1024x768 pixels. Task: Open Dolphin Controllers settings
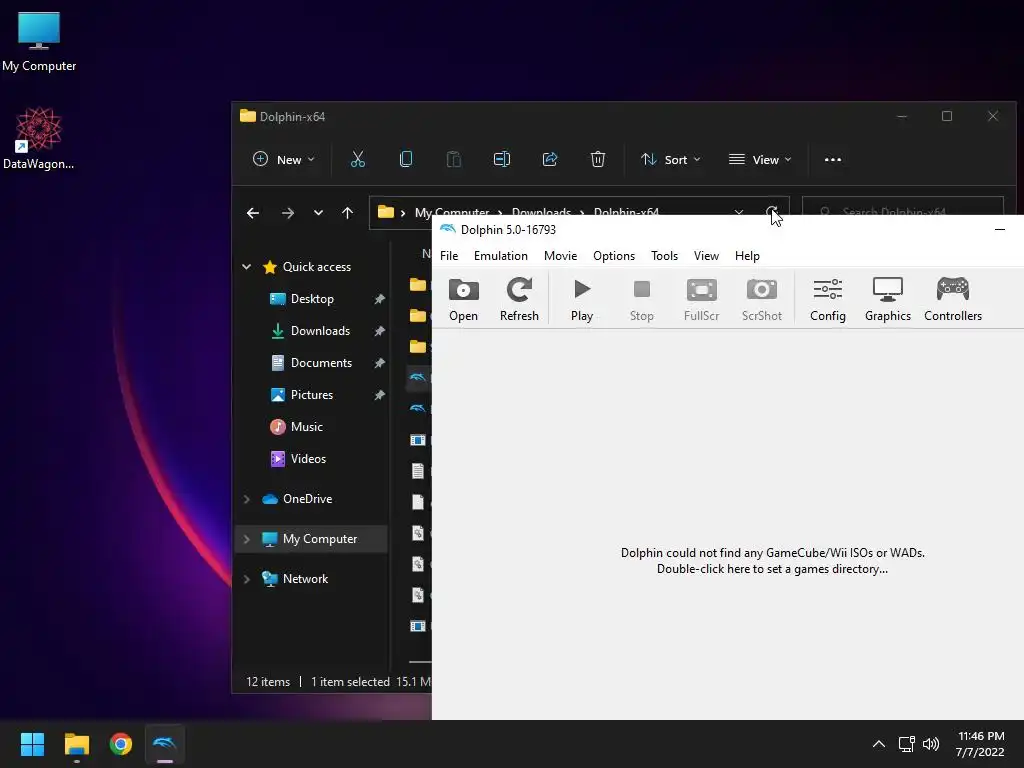coord(953,299)
